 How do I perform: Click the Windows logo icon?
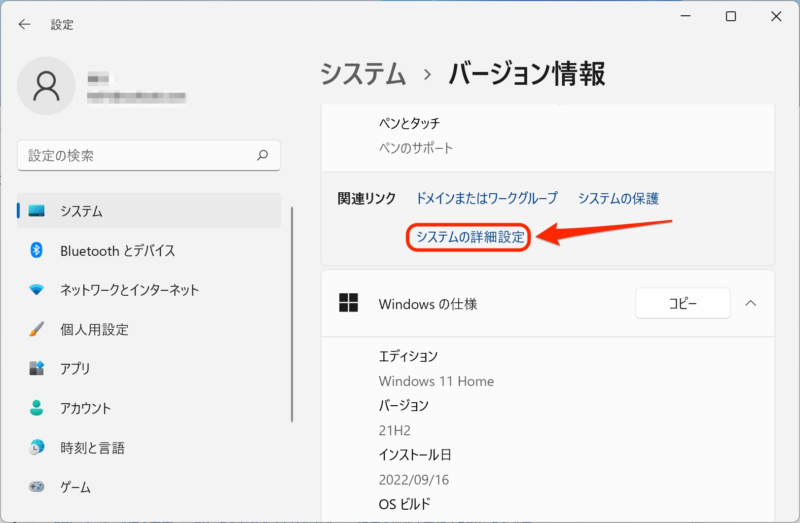348,303
